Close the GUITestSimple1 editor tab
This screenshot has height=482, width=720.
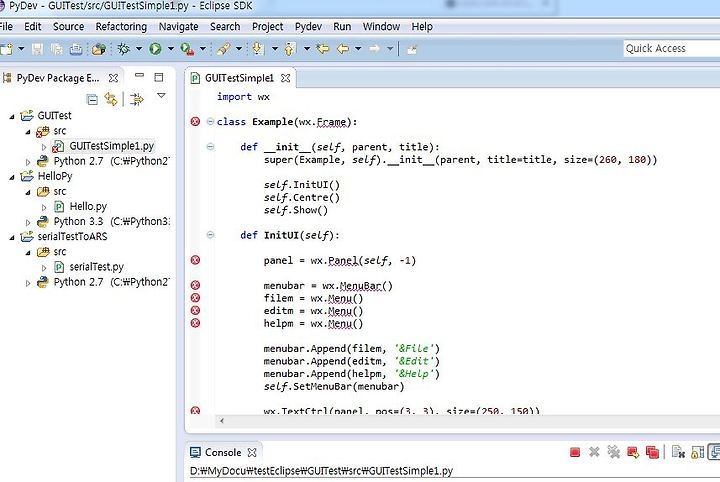[286, 78]
